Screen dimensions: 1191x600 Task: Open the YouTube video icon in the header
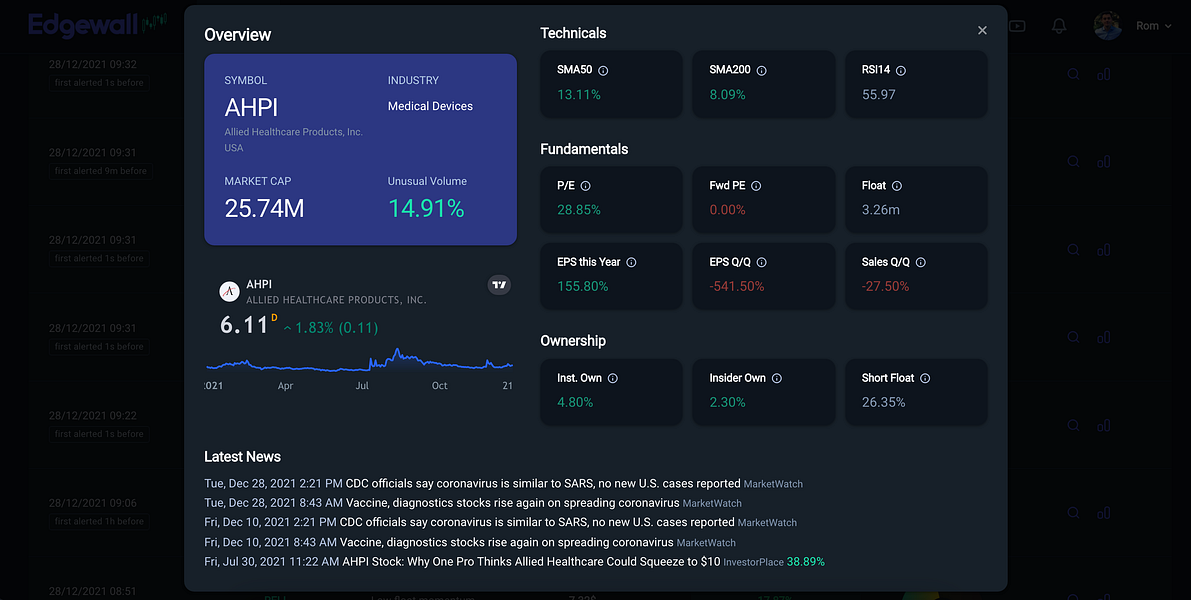click(x=1017, y=26)
